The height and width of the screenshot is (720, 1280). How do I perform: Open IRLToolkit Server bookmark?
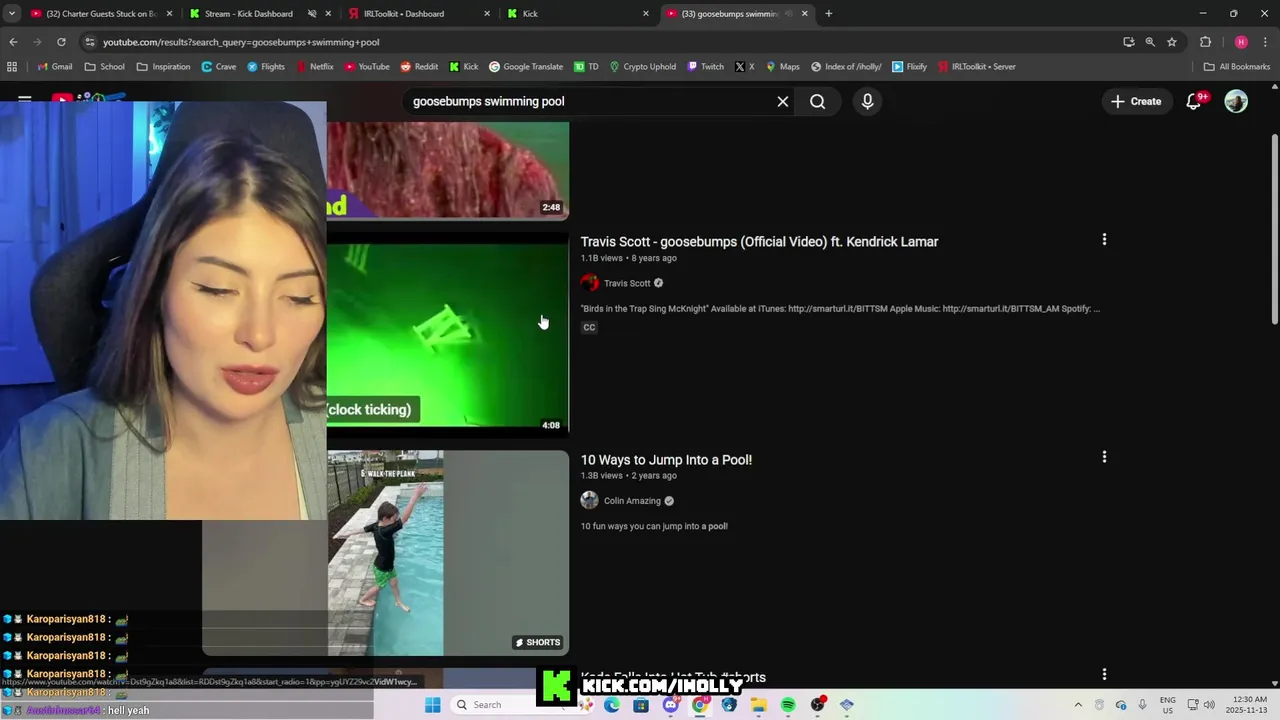pos(975,67)
